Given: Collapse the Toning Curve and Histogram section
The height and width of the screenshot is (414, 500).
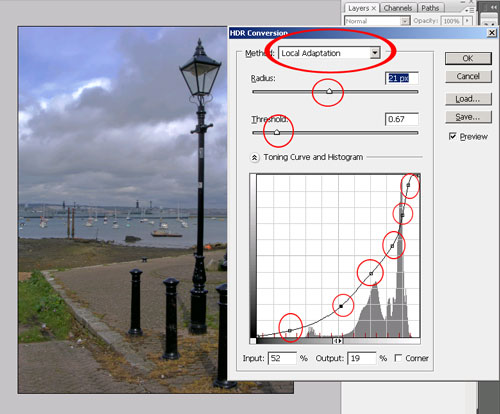Looking at the screenshot, I should coord(254,158).
